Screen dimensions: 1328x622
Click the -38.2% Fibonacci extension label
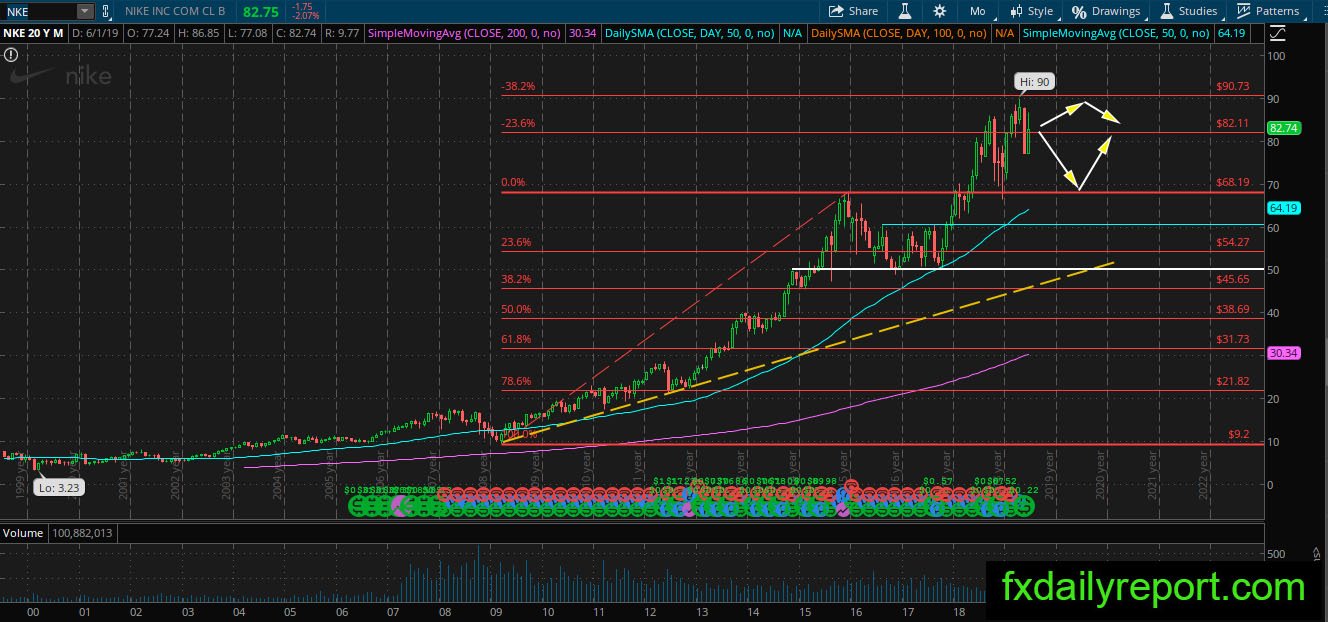pos(518,87)
